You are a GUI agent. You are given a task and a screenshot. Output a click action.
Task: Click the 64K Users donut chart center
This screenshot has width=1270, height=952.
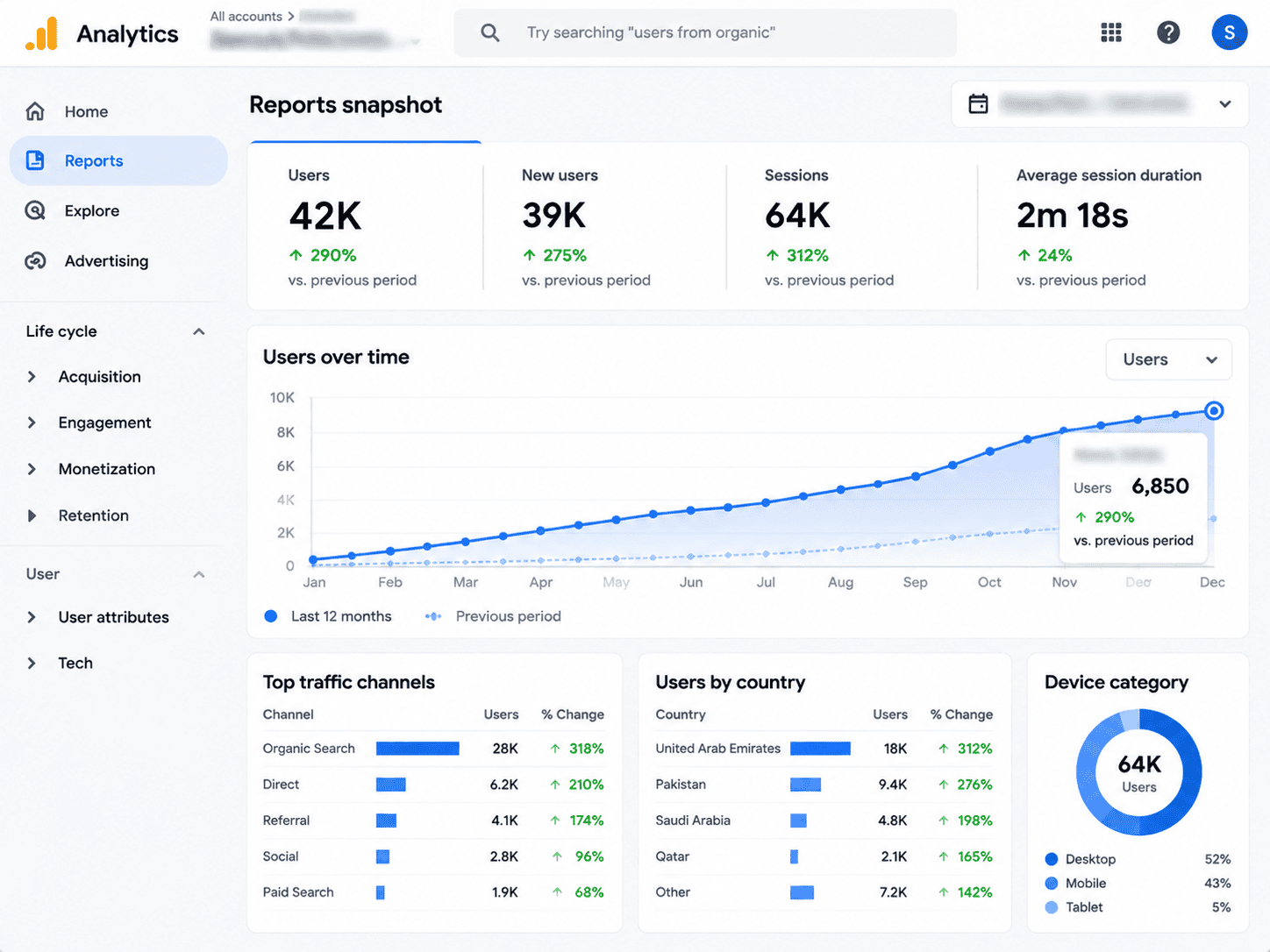(x=1139, y=772)
